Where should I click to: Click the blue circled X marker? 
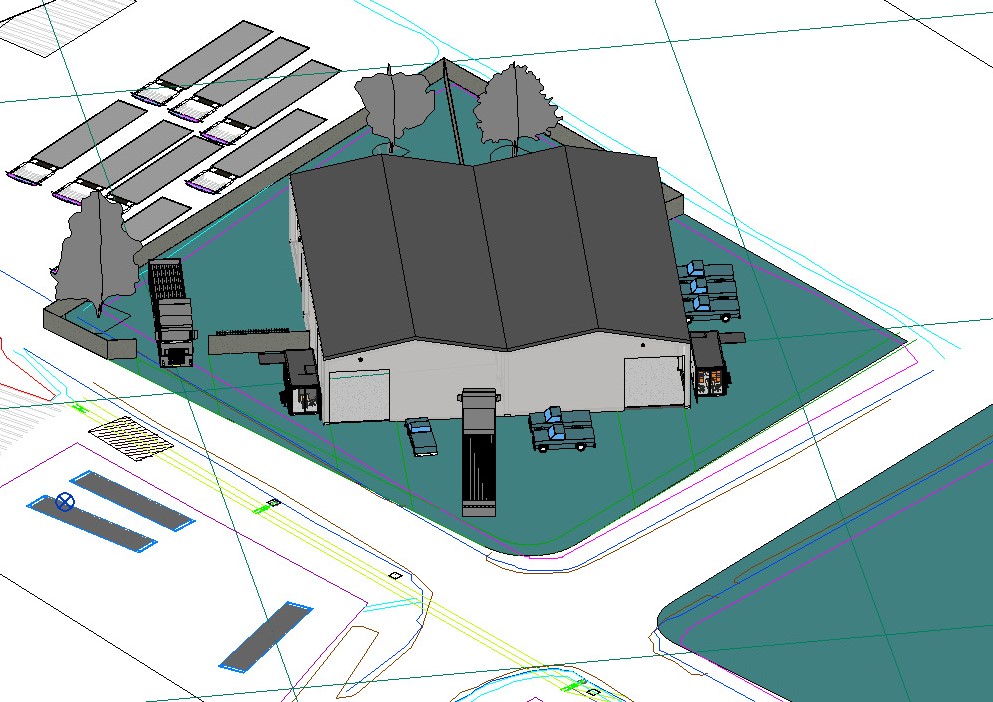pyautogui.click(x=65, y=502)
